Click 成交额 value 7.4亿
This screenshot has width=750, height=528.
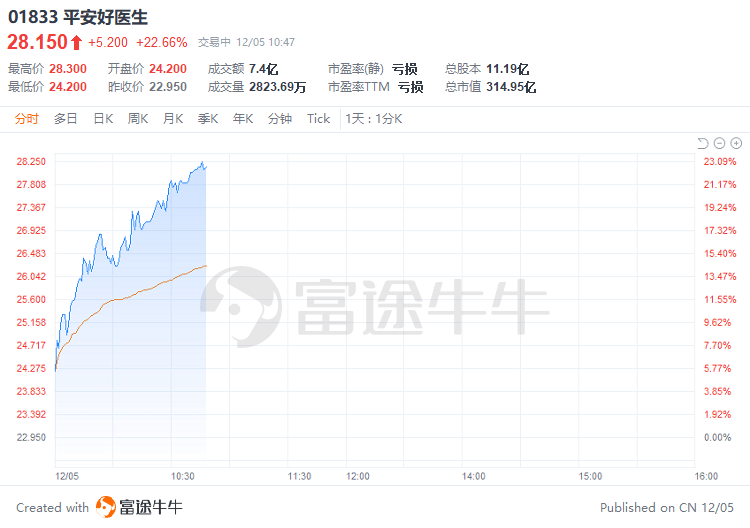pyautogui.click(x=264, y=69)
